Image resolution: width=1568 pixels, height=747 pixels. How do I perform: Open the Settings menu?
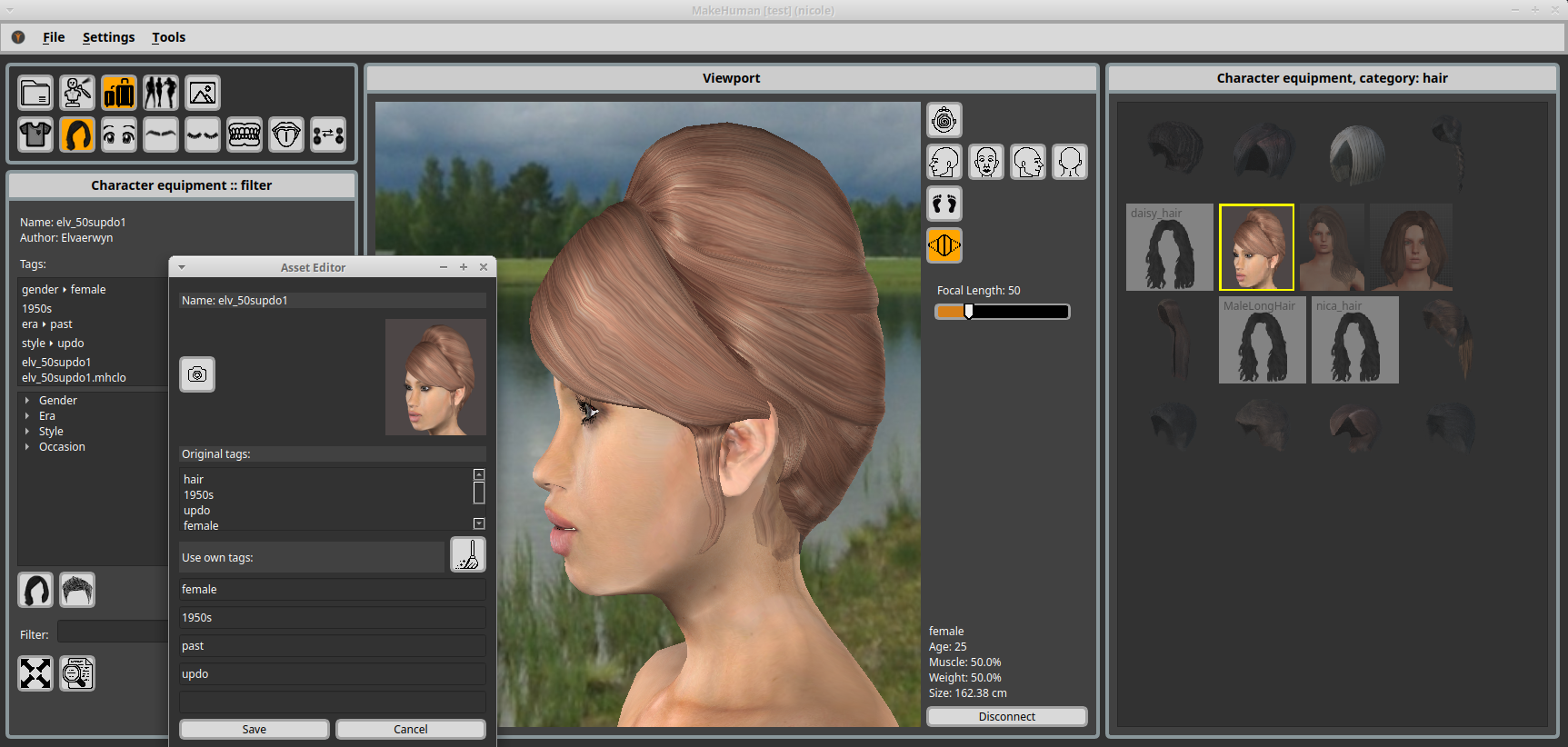108,37
